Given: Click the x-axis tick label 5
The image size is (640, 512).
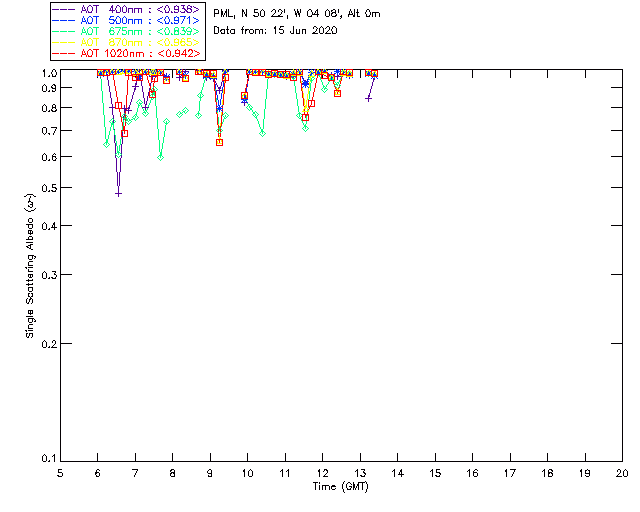Looking at the screenshot, I should (60, 473).
